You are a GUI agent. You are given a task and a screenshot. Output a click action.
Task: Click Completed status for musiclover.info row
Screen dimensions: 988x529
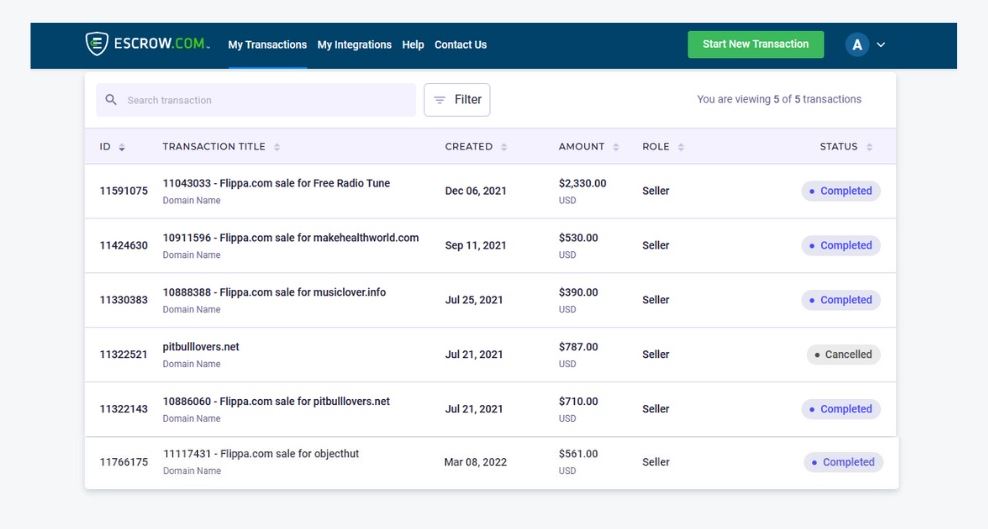[x=841, y=300]
